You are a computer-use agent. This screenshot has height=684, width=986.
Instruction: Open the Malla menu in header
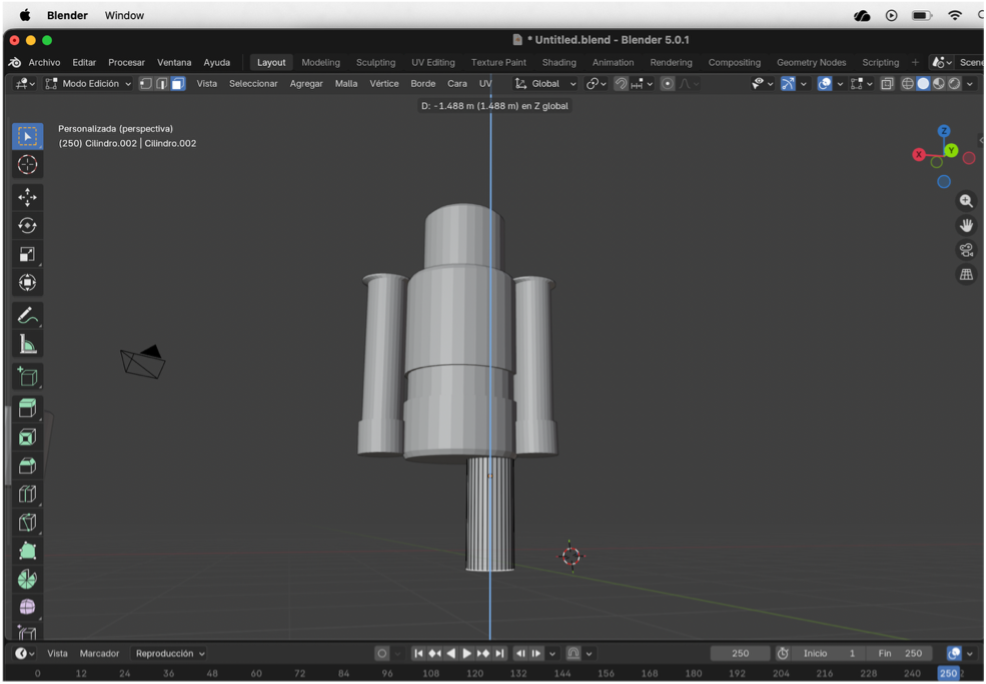[346, 84]
